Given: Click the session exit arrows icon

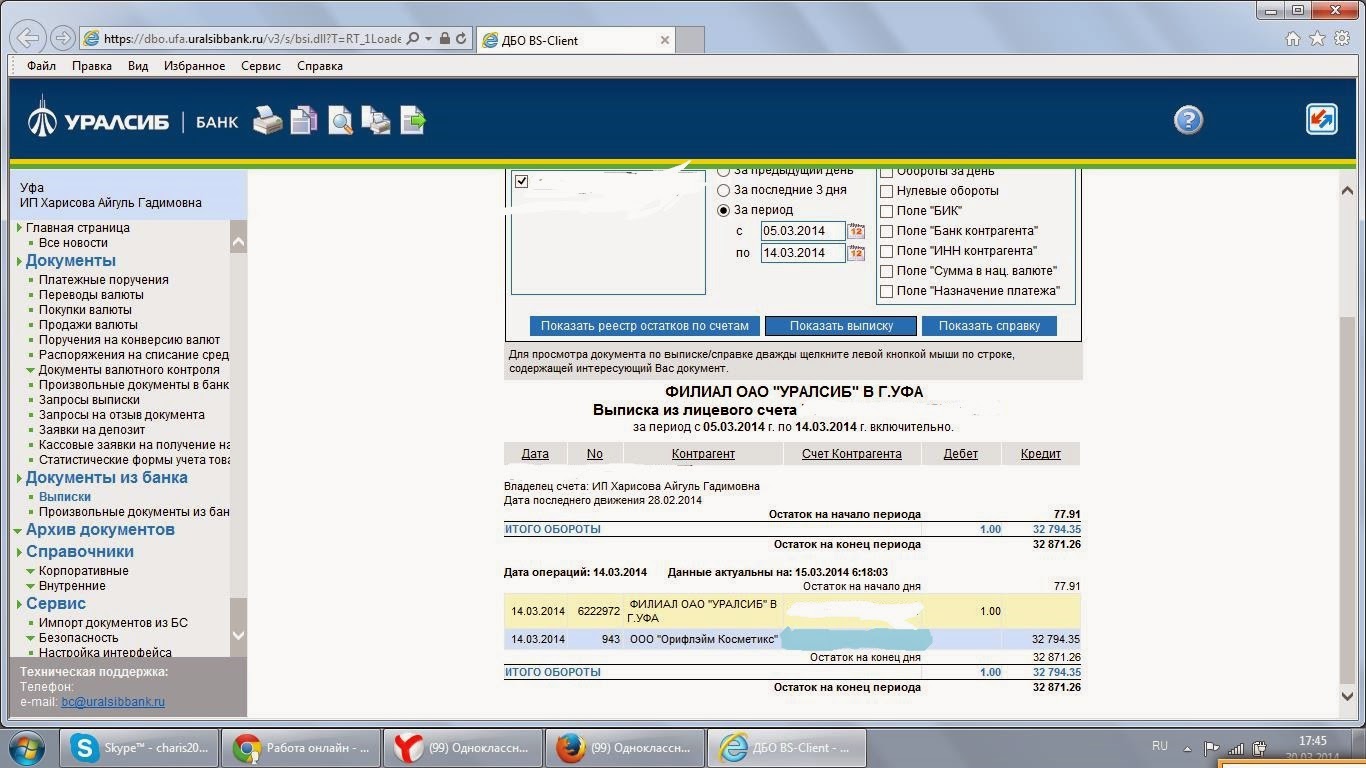Looking at the screenshot, I should 1322,119.
